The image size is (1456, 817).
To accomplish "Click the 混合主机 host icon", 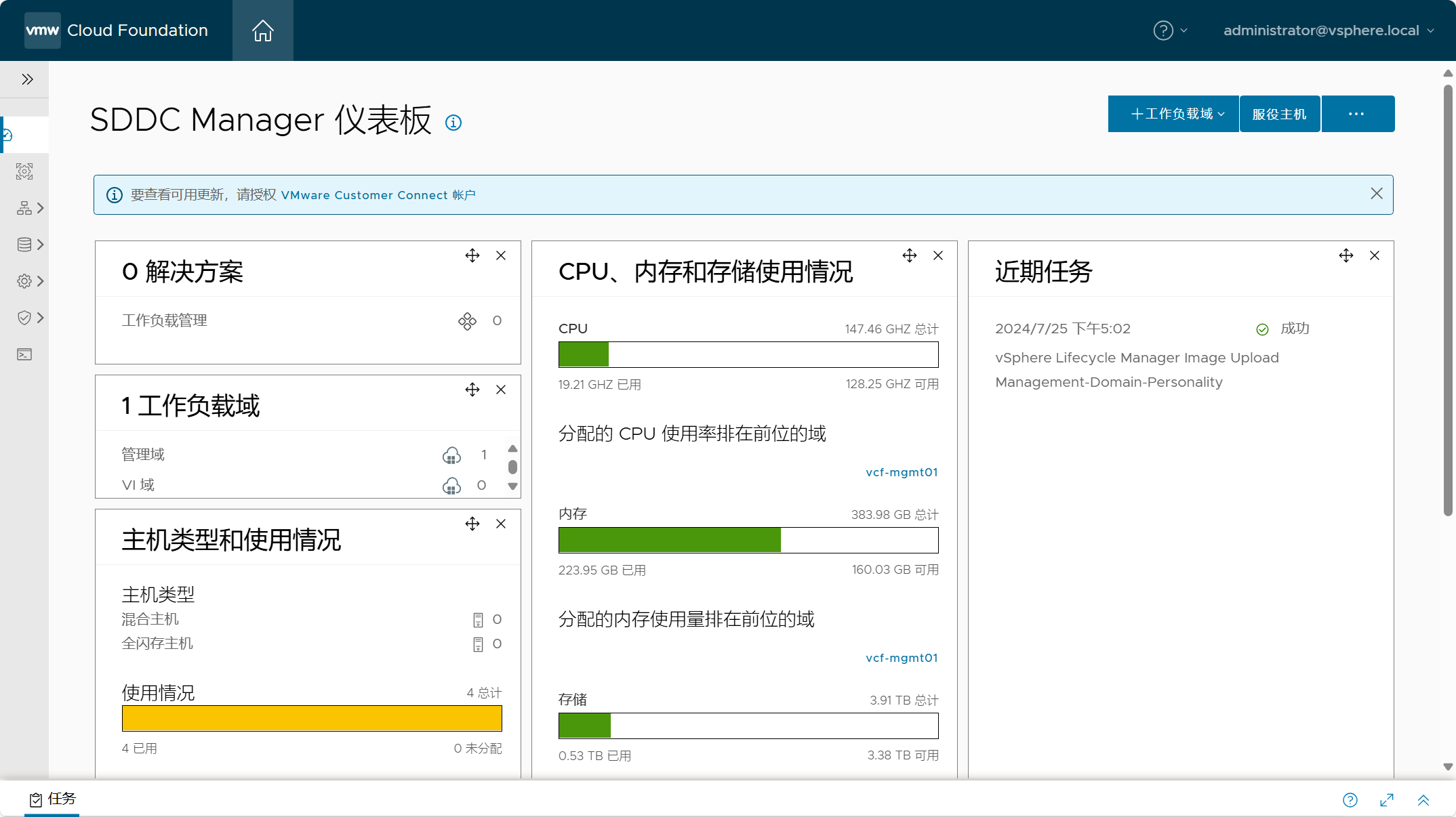I will pyautogui.click(x=478, y=620).
